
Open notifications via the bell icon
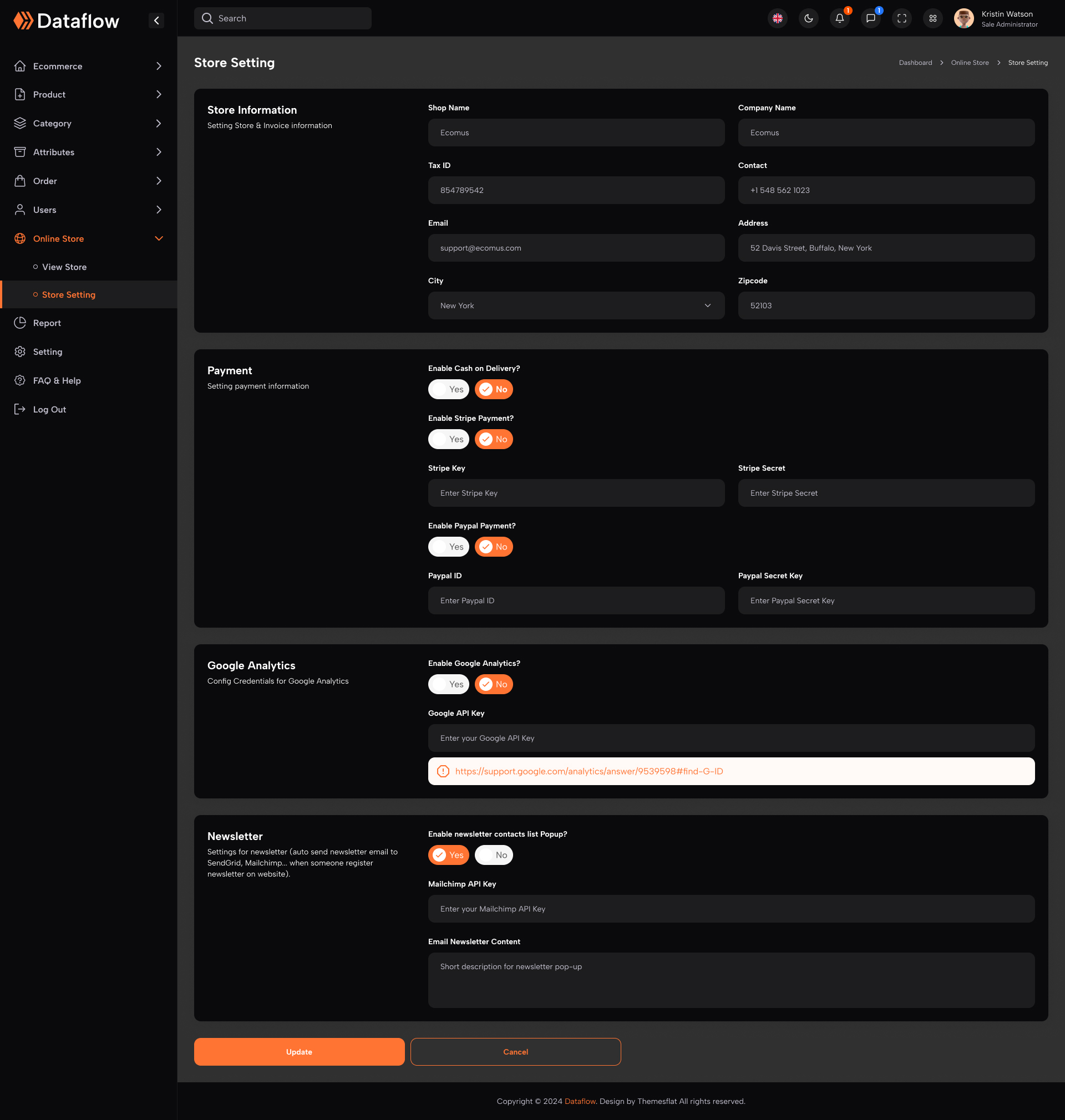coord(839,18)
